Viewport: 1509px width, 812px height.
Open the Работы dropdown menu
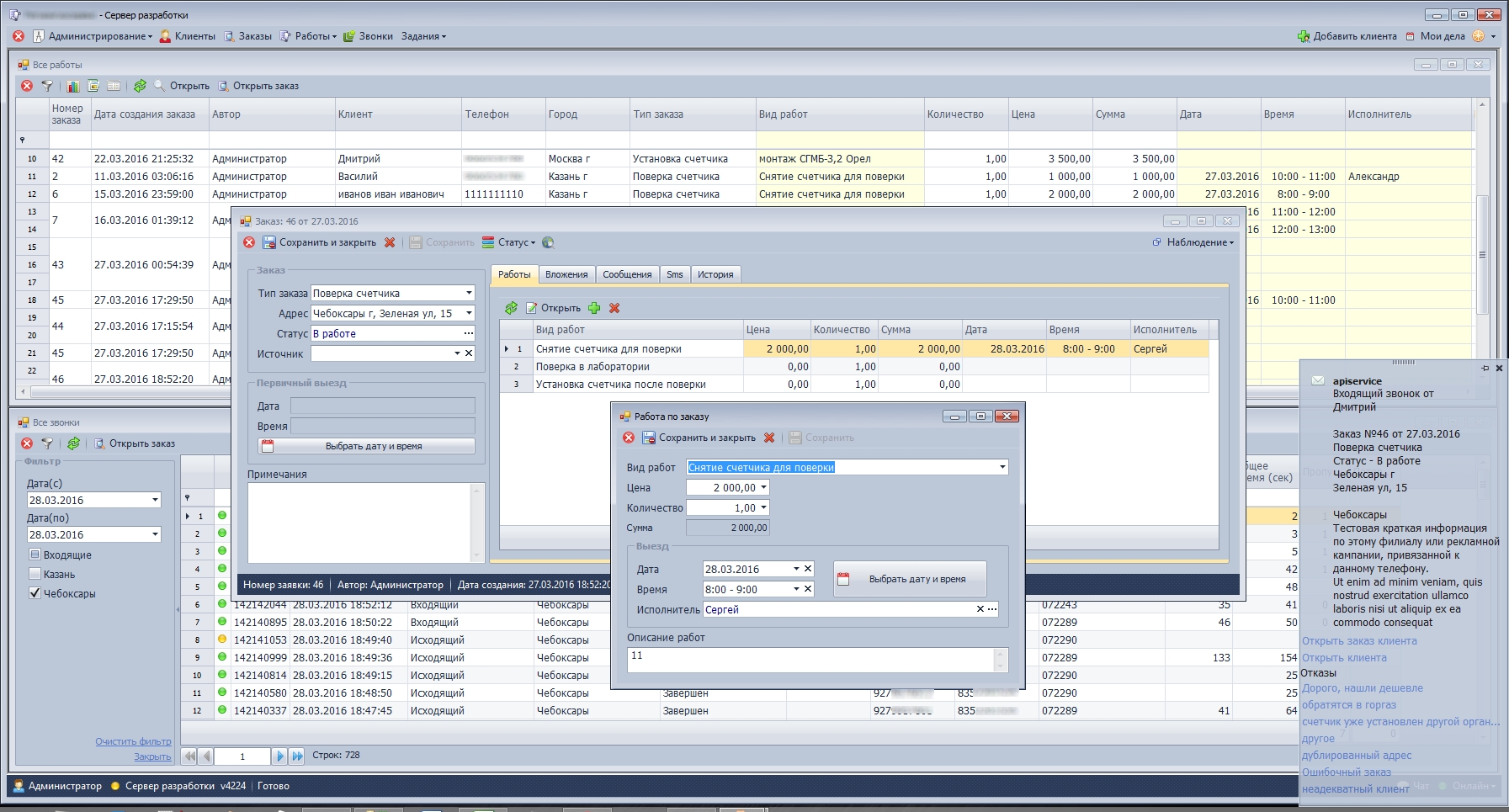point(308,36)
